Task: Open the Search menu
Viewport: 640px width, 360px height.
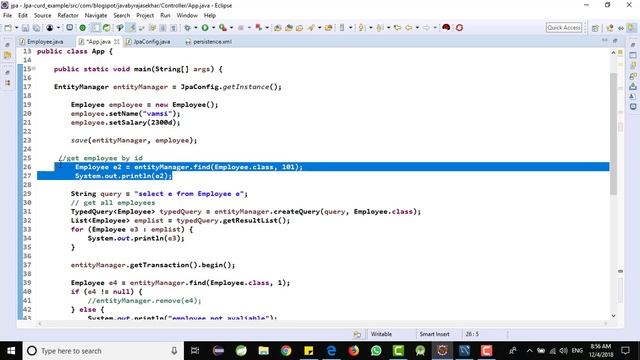Action: (122, 15)
